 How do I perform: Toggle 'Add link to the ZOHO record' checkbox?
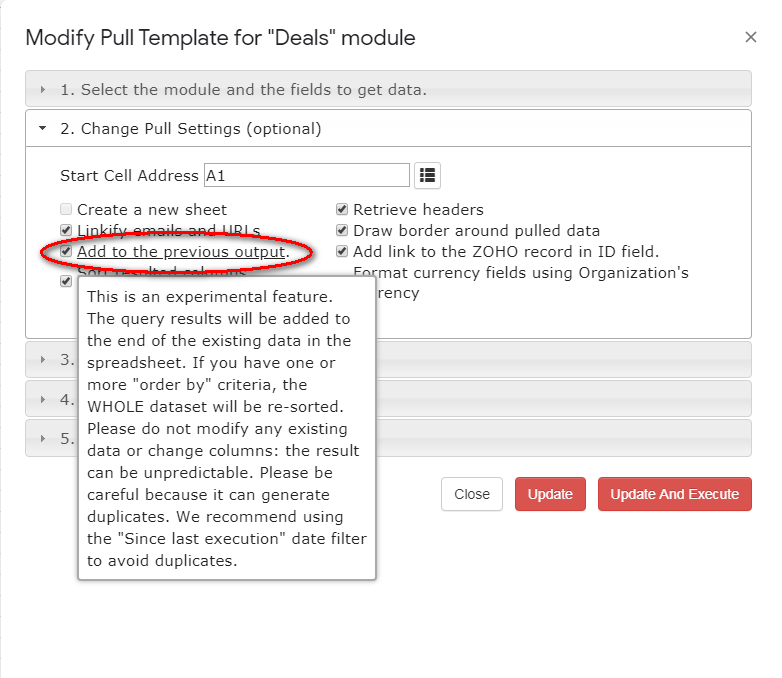point(342,252)
